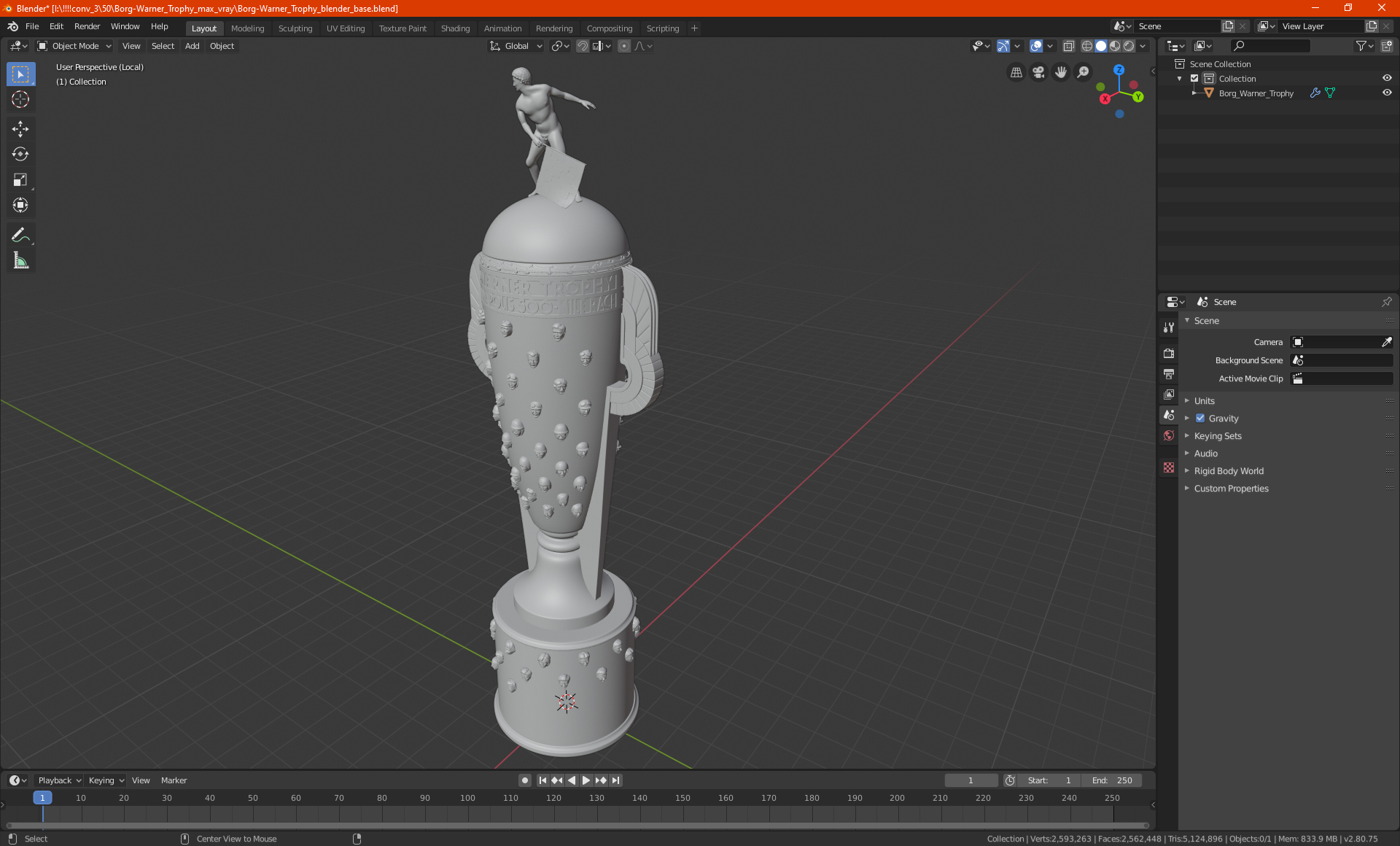
Task: Click the zoom magnifier icon in viewport
Action: [x=1084, y=72]
